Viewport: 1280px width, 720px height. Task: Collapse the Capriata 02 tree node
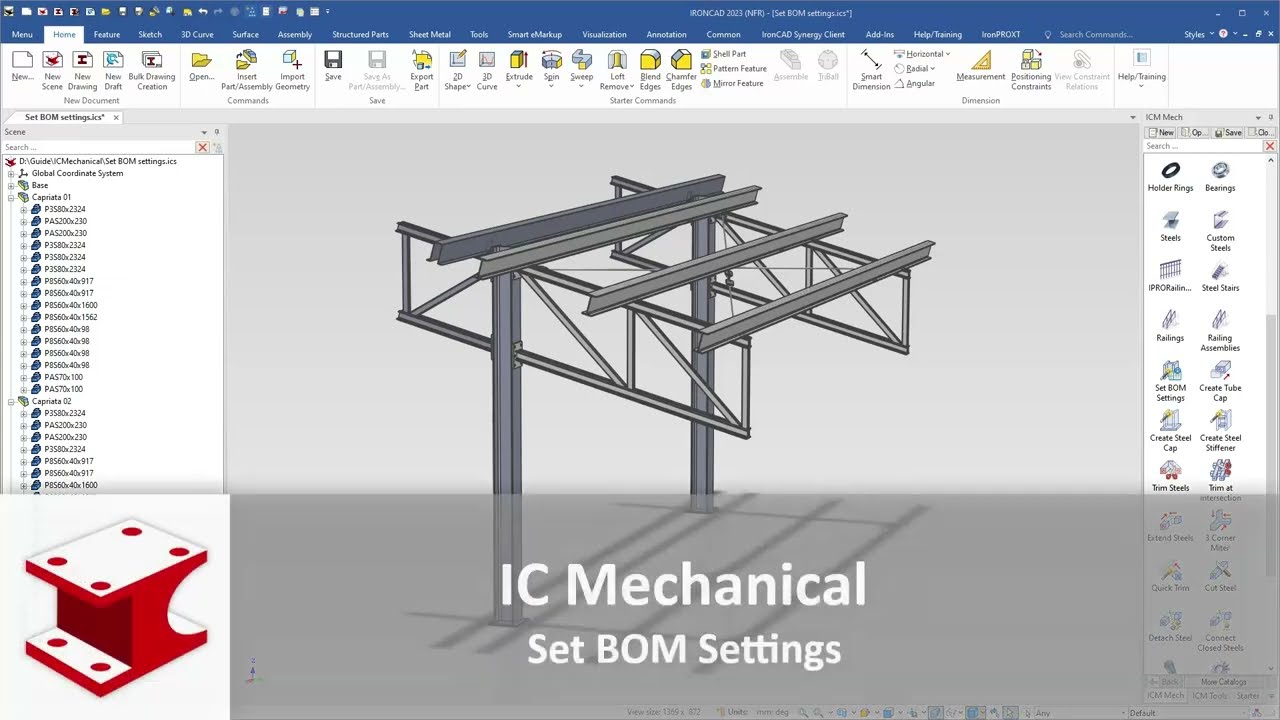[x=11, y=401]
